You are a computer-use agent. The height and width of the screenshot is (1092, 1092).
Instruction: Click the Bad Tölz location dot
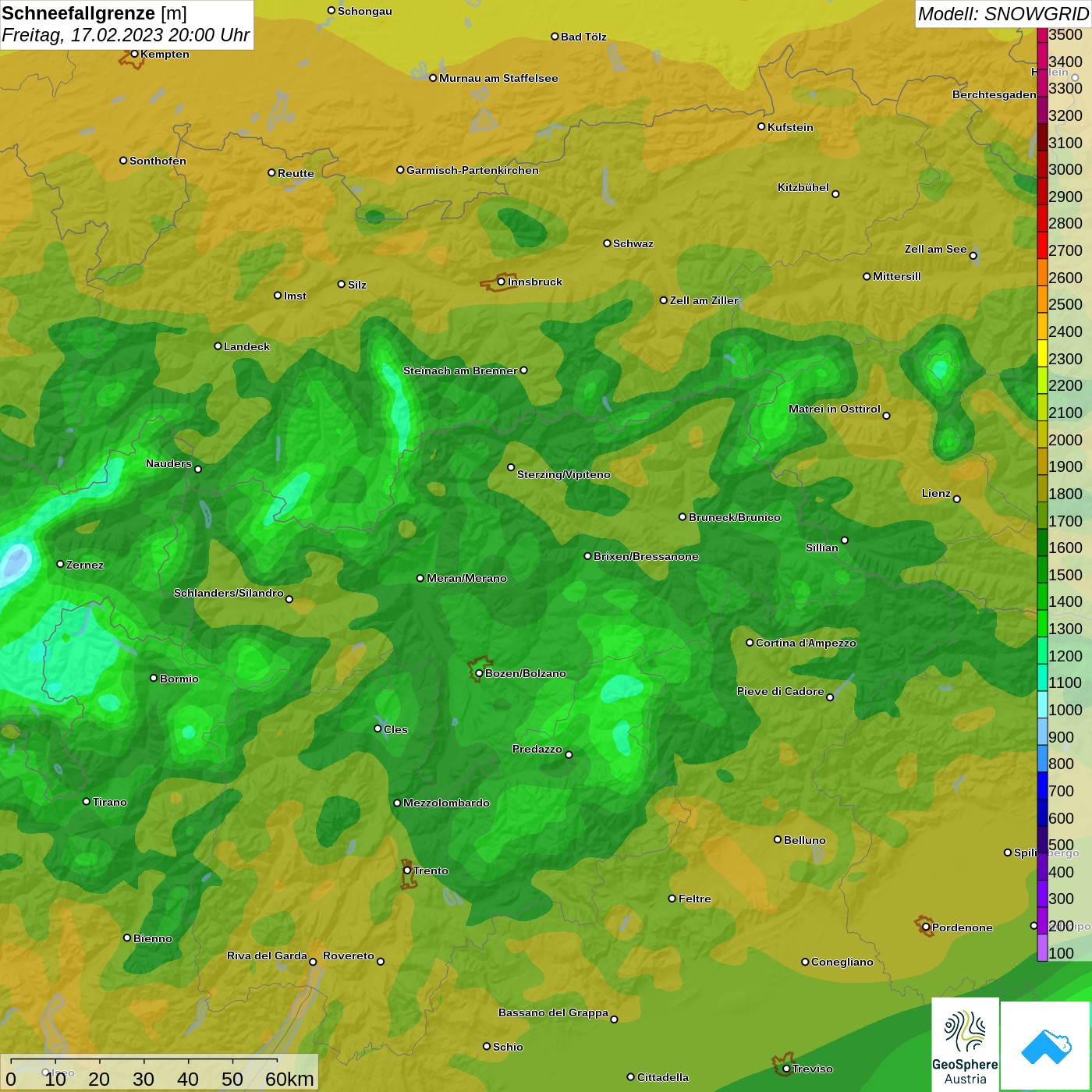[555, 36]
